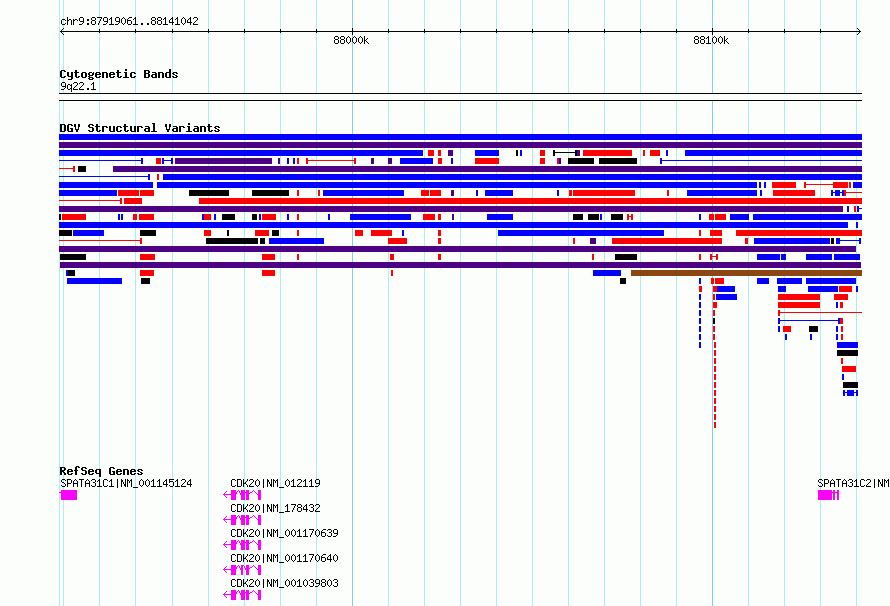890x606 pixels.
Task: Open the RefSeq Genes track title
Action: click(x=101, y=471)
